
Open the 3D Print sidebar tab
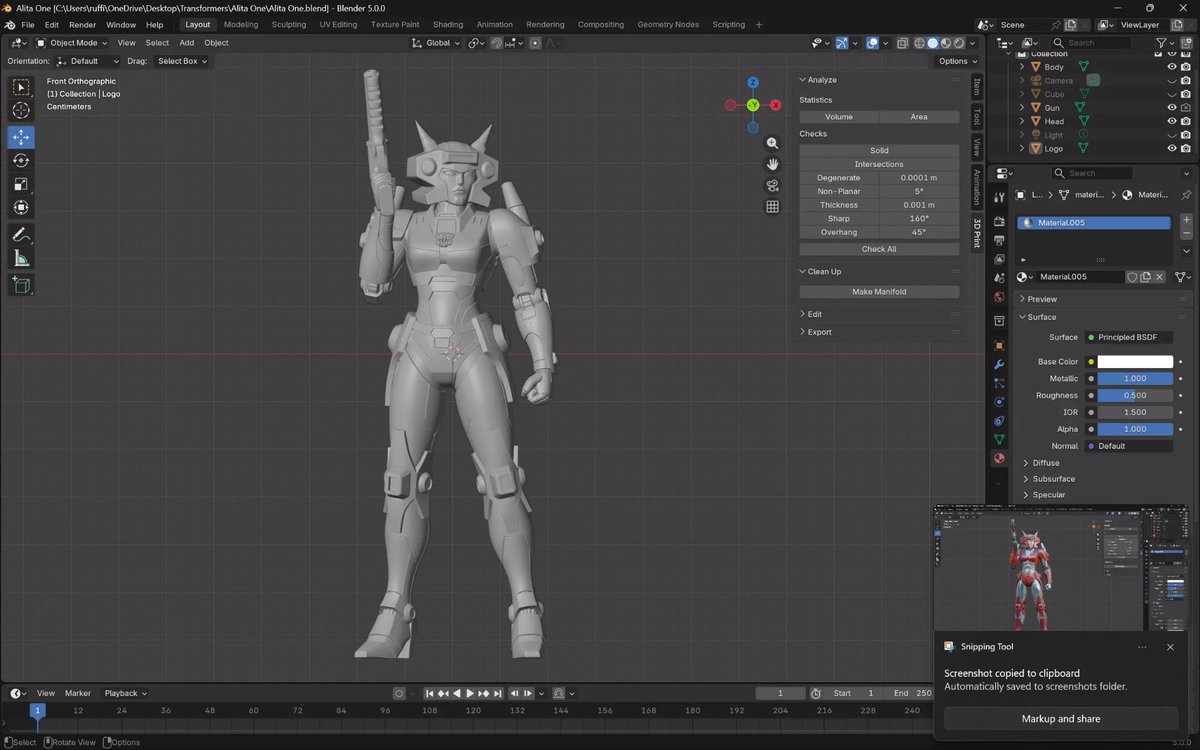(977, 232)
